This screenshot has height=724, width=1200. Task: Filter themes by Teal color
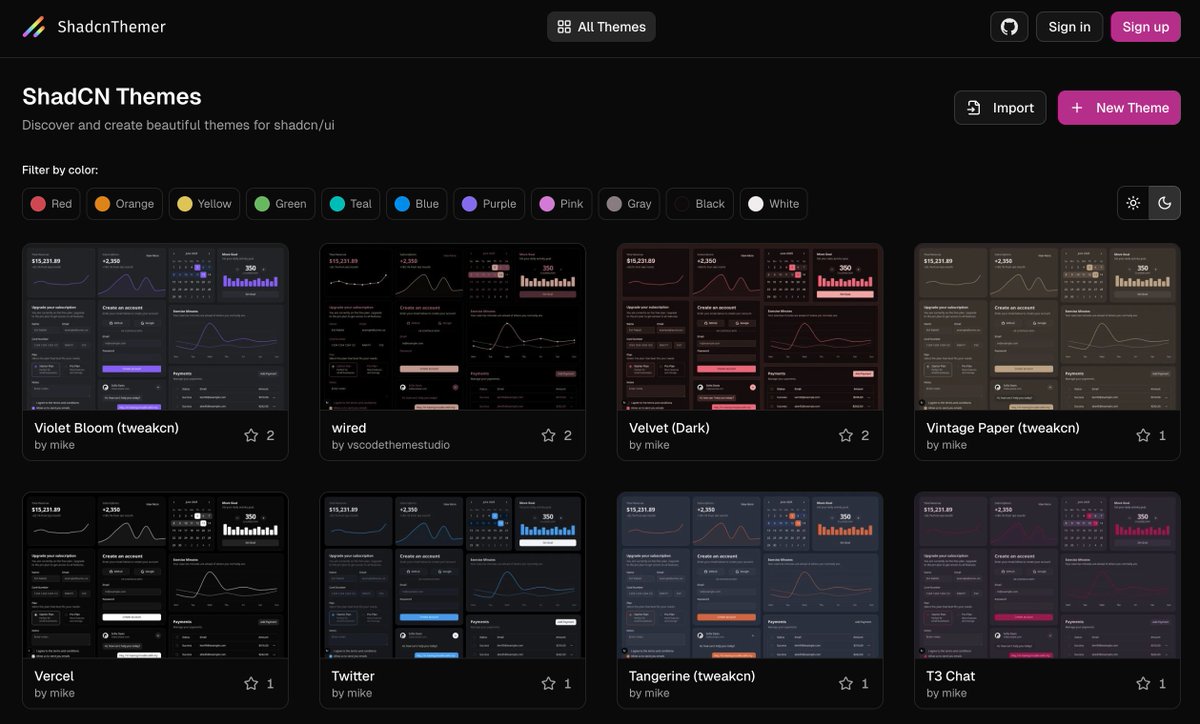(x=351, y=204)
